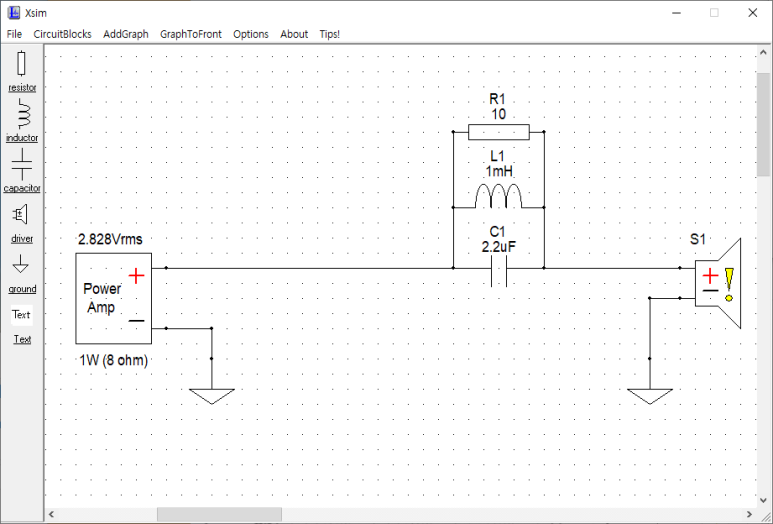Click the vertical scrollbar thumb

point(763,124)
